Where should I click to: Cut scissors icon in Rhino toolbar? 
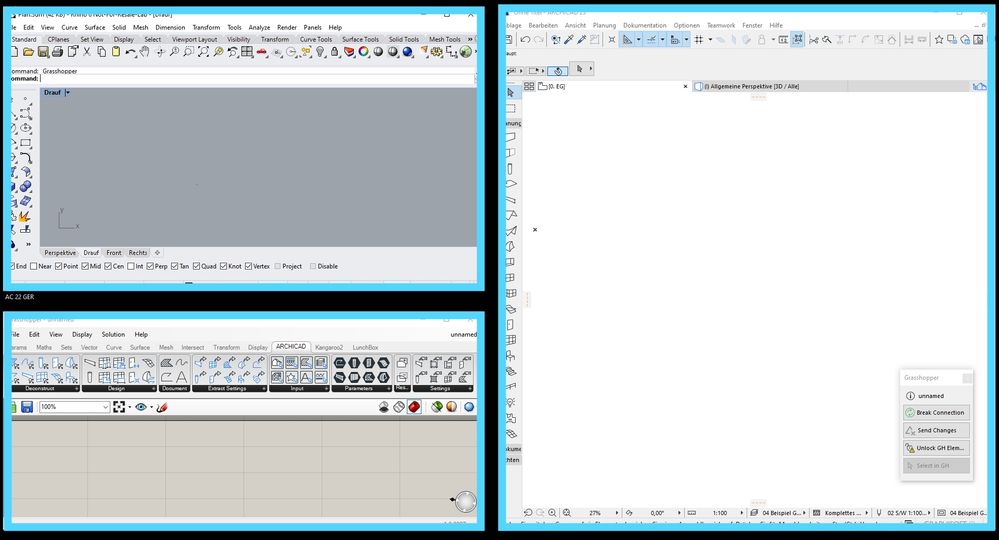[x=87, y=52]
